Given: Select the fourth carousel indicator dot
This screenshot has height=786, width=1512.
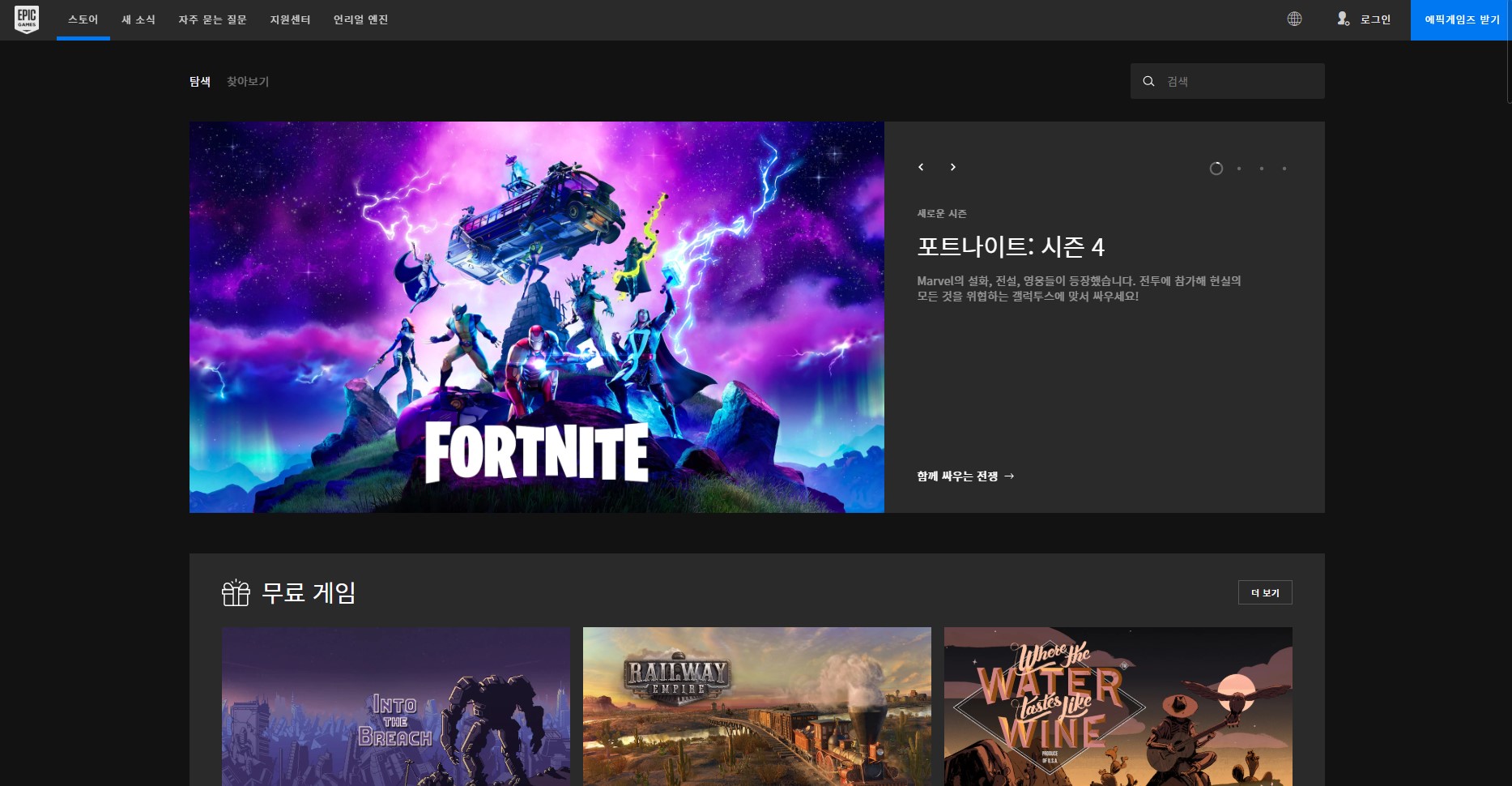Looking at the screenshot, I should point(1284,169).
